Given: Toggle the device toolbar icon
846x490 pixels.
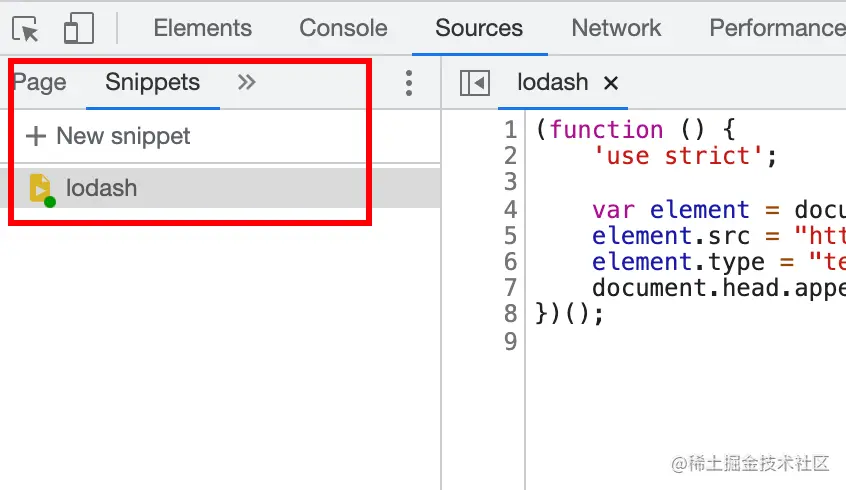Looking at the screenshot, I should 79,28.
